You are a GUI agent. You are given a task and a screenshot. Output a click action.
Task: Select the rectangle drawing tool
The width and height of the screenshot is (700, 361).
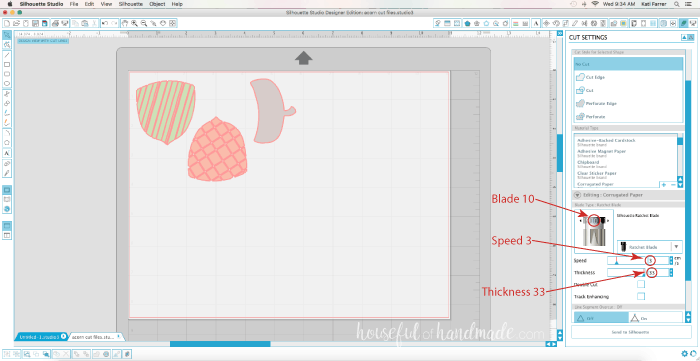click(7, 65)
